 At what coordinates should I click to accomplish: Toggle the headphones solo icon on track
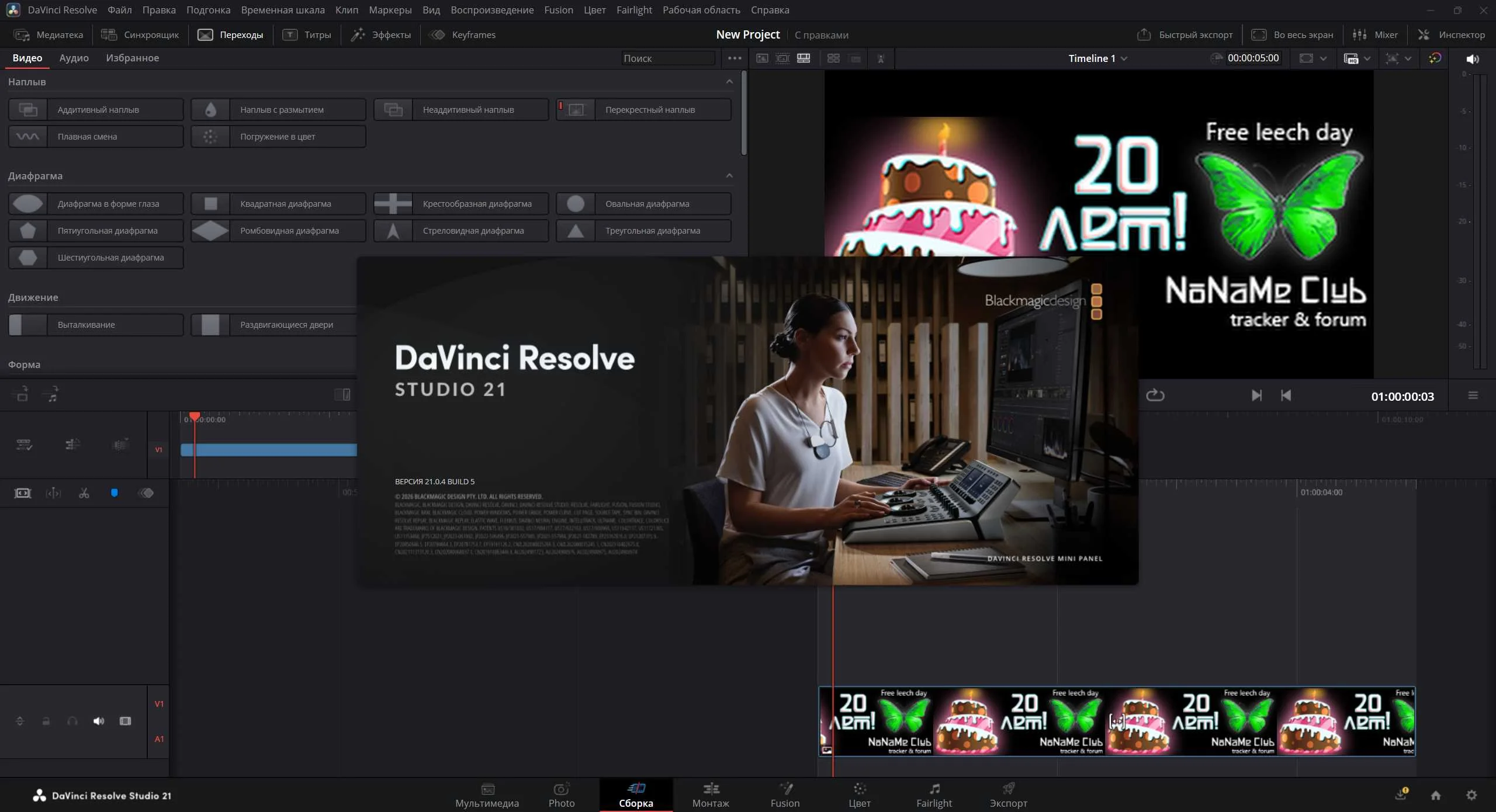click(x=72, y=721)
